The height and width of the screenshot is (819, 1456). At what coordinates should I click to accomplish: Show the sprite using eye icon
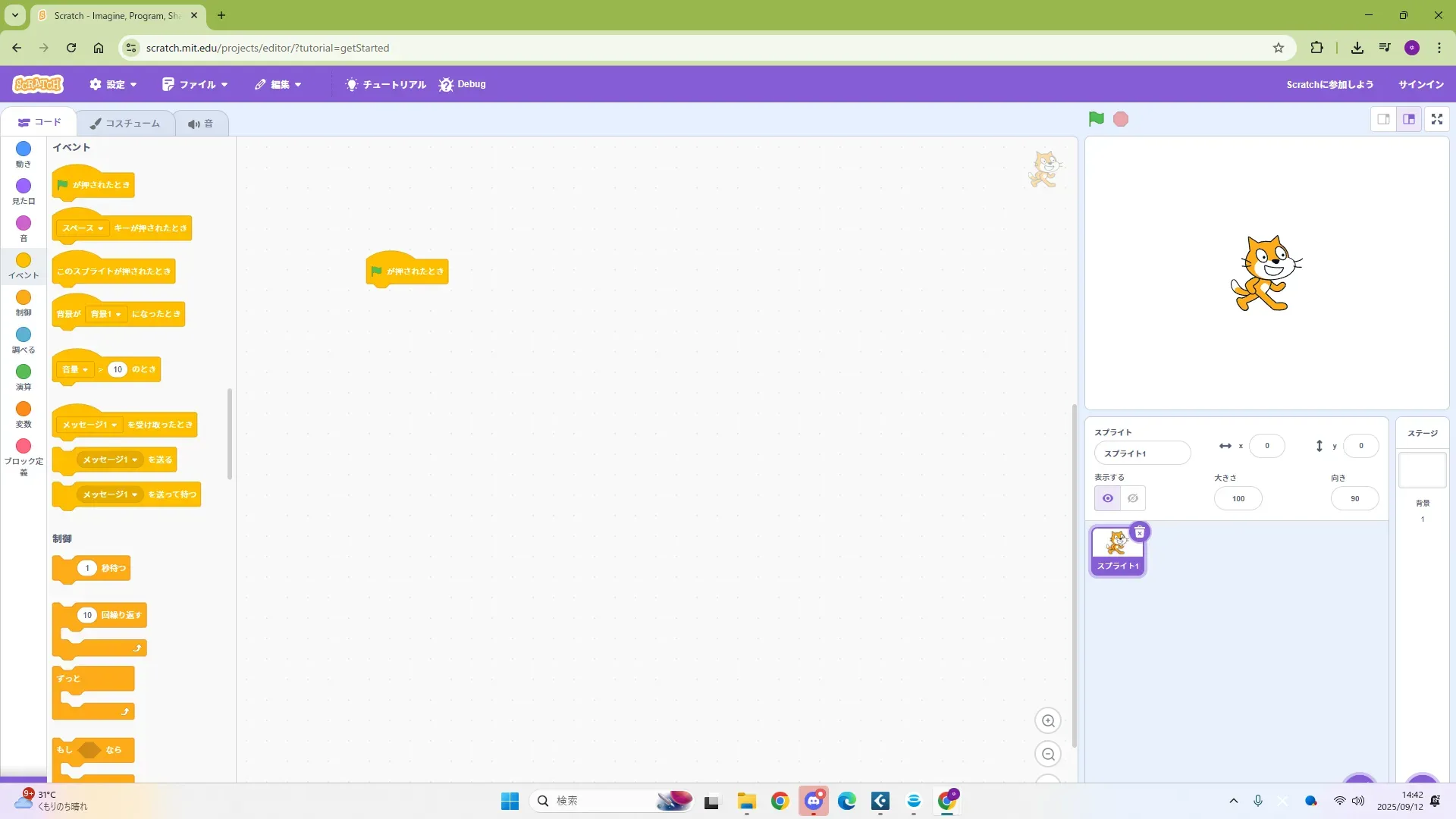(x=1108, y=498)
